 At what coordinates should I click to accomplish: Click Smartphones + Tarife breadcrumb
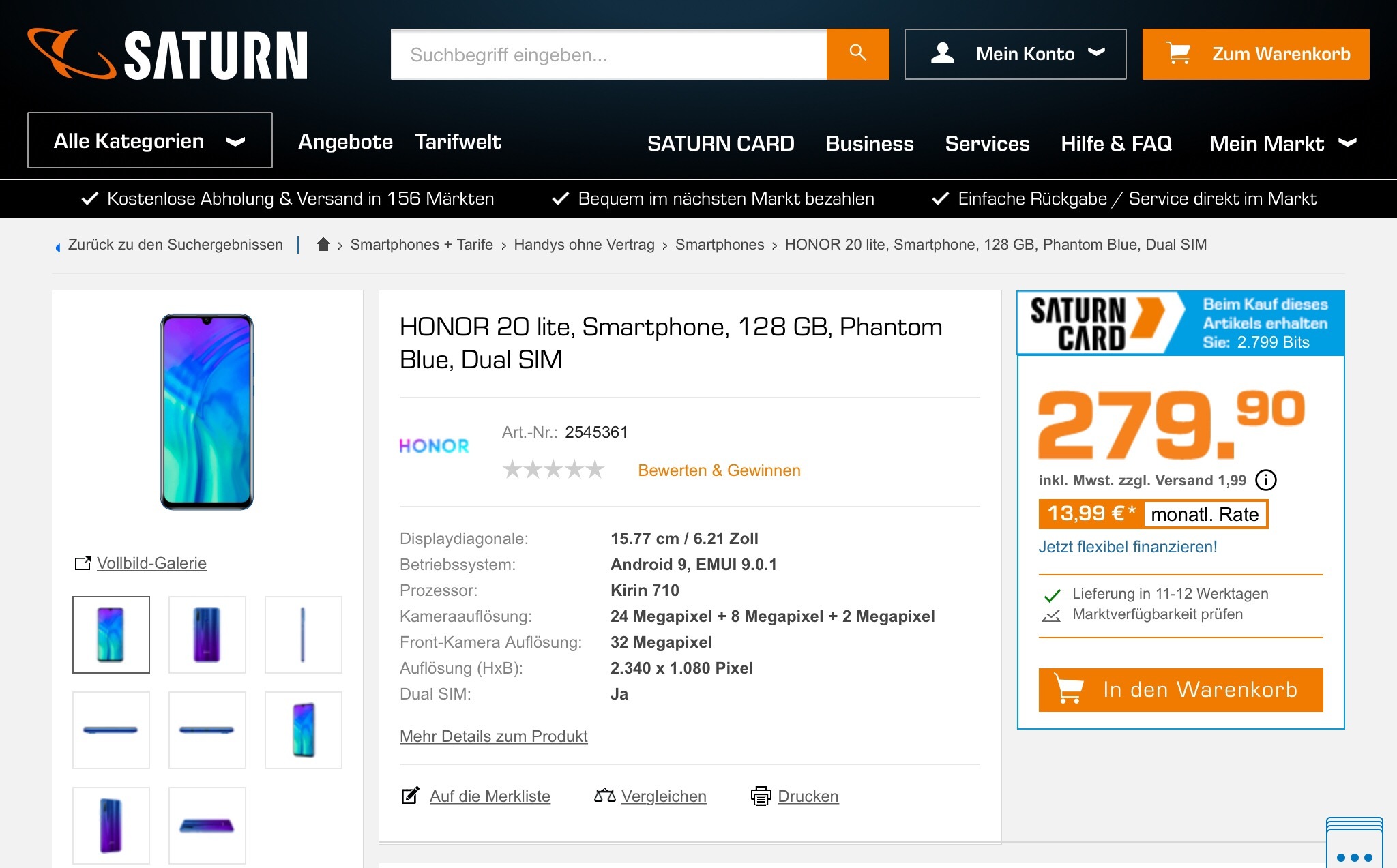click(x=422, y=244)
